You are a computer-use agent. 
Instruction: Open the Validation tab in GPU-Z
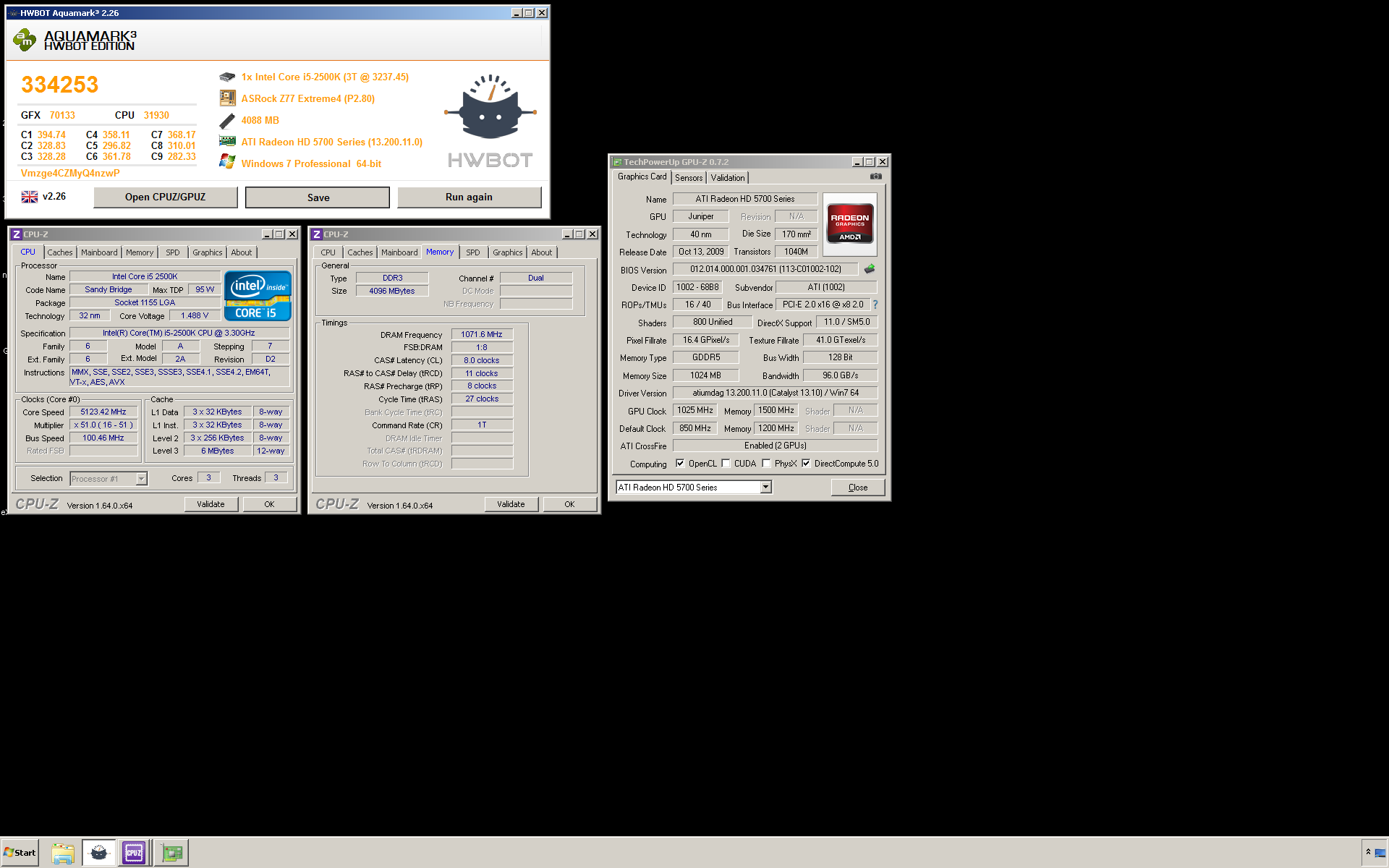pyautogui.click(x=727, y=178)
